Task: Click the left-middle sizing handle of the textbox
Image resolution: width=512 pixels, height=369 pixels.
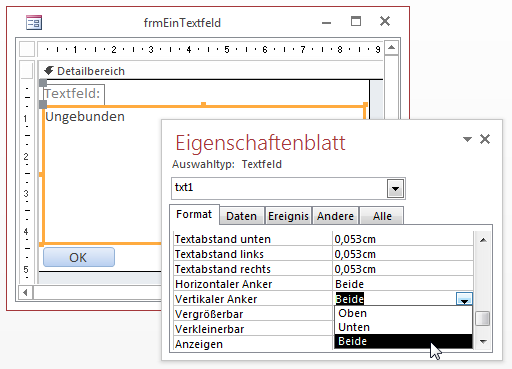Action: [x=41, y=174]
